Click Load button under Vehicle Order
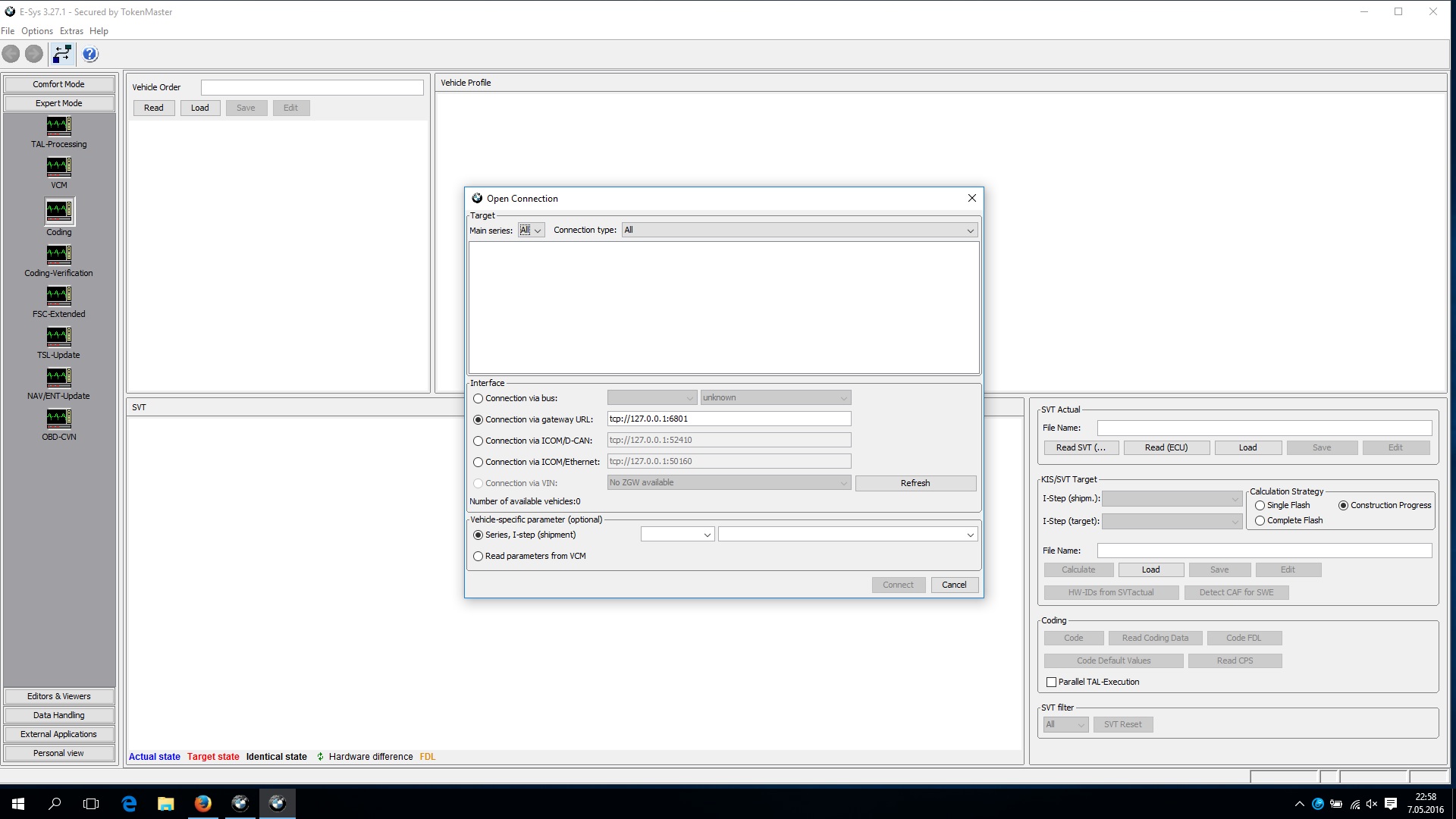 coord(199,108)
